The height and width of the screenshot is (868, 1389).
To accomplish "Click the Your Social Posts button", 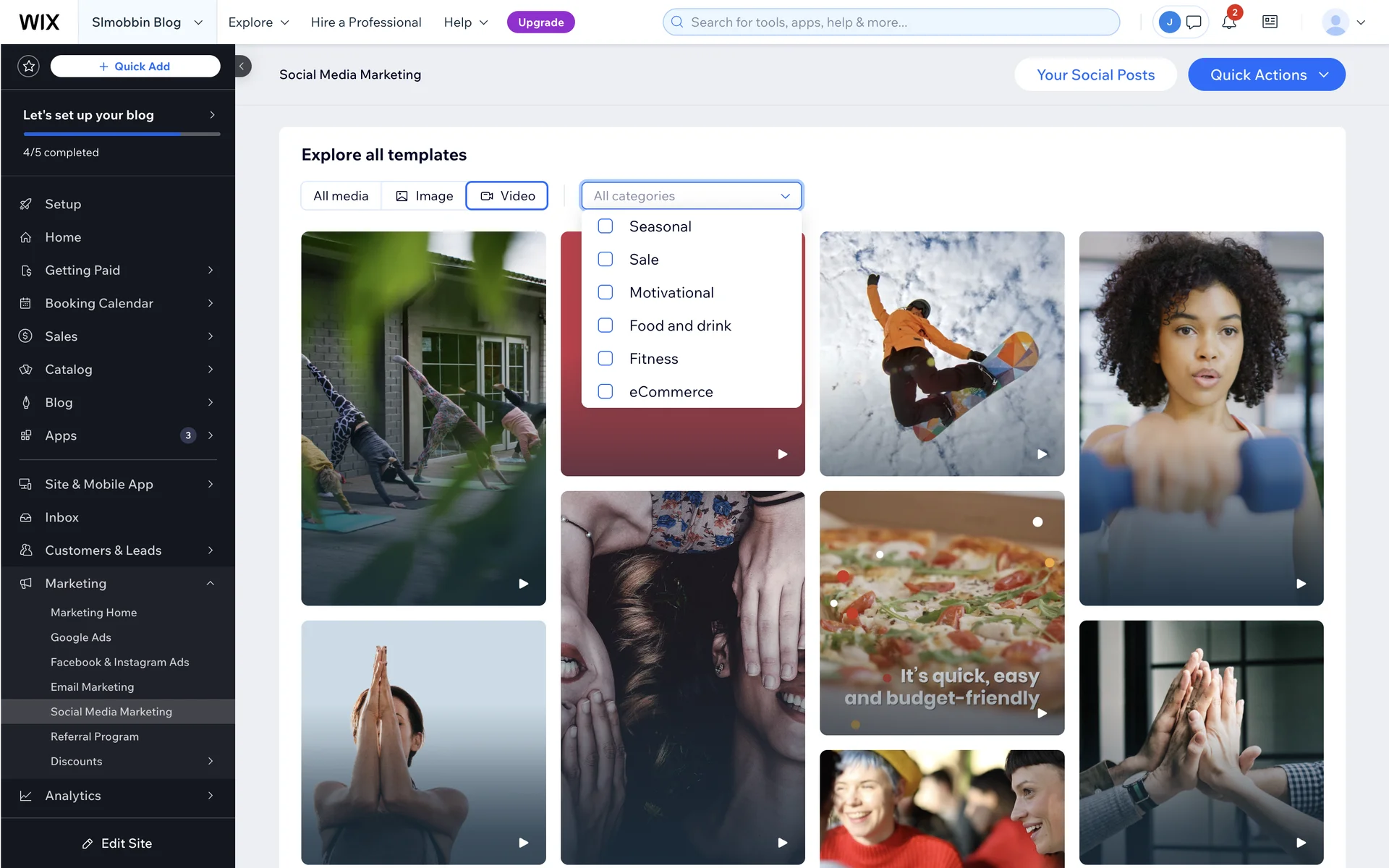I will coord(1095,75).
